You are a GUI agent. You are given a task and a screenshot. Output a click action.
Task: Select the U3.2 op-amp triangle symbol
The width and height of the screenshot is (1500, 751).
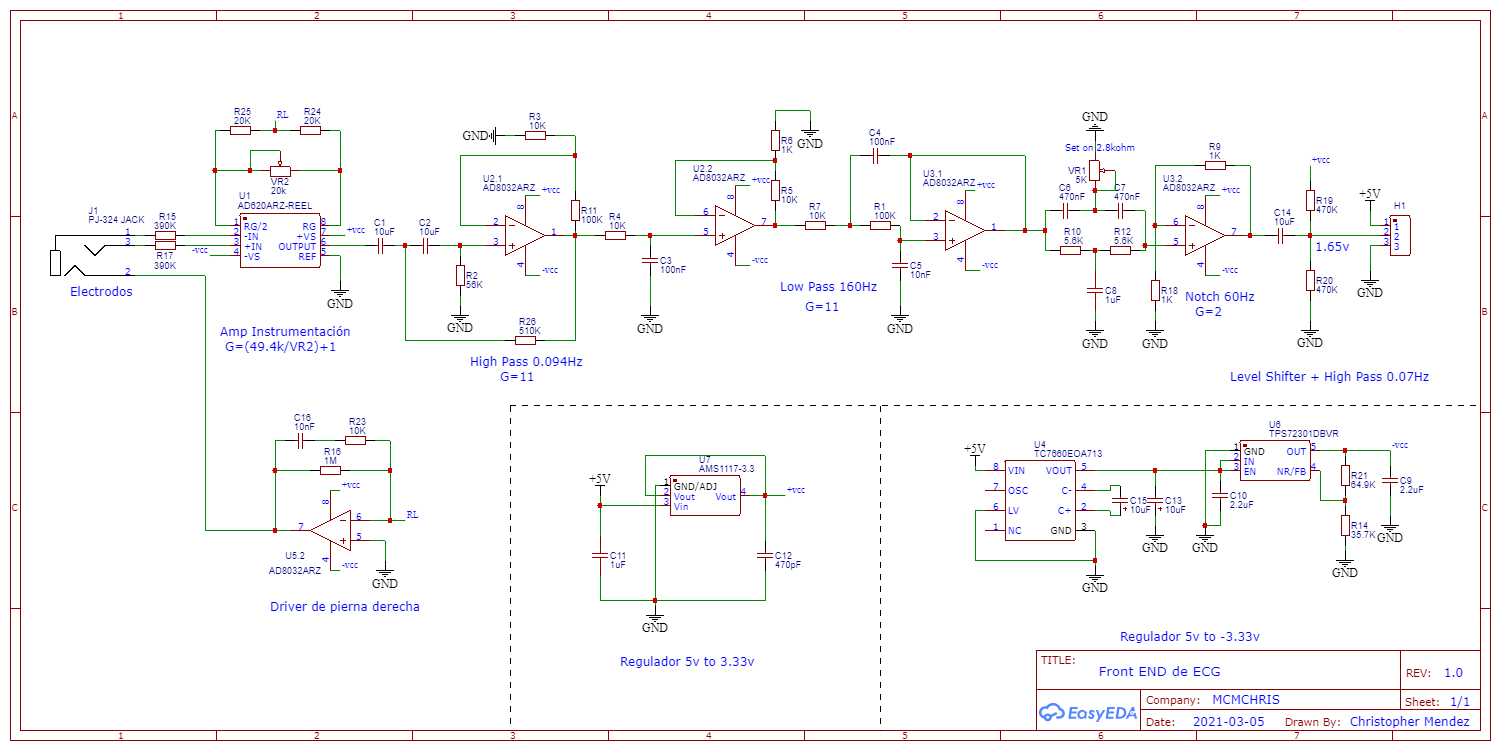click(1206, 233)
